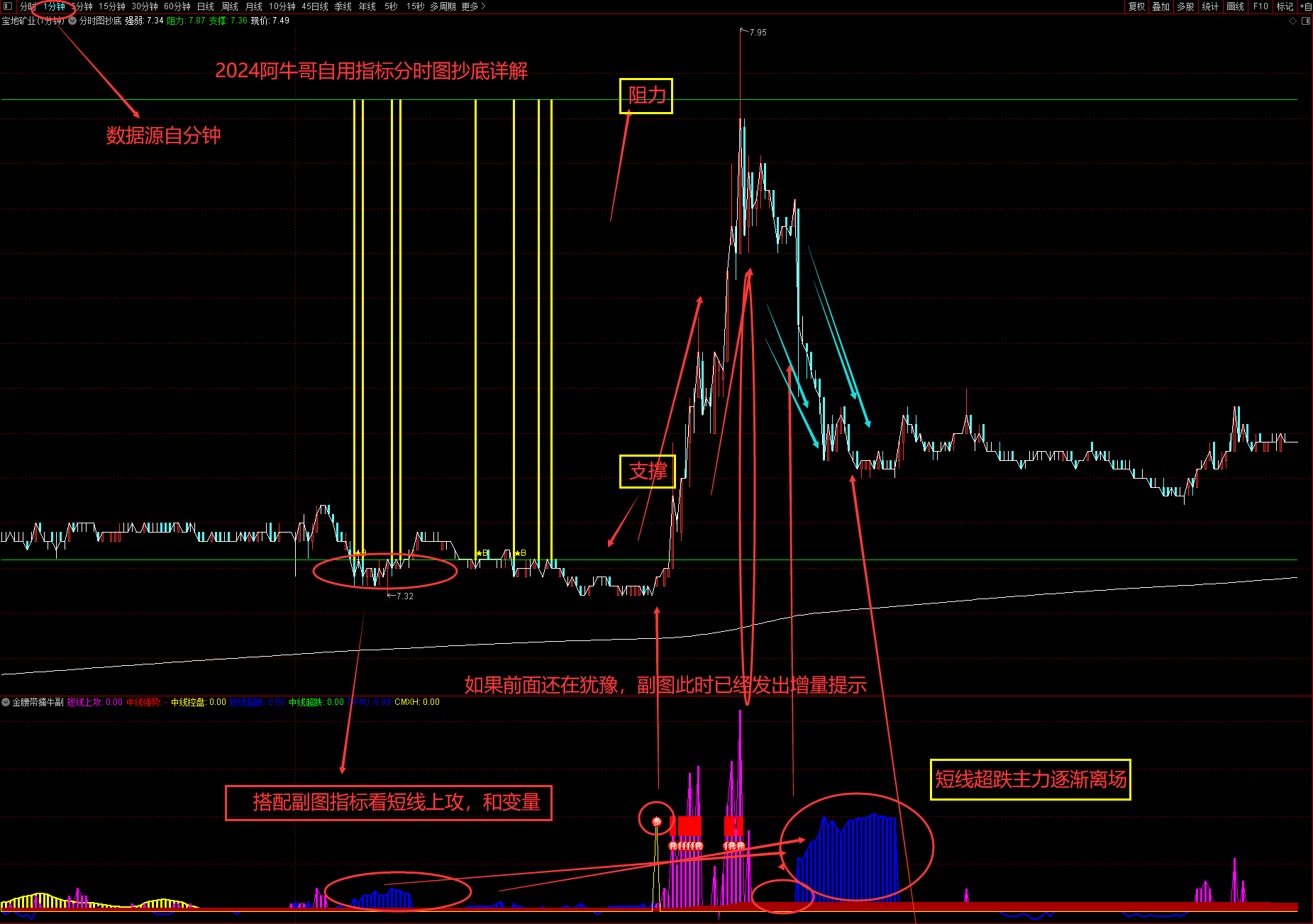Click the 叠加 overlay button

click(x=1161, y=6)
